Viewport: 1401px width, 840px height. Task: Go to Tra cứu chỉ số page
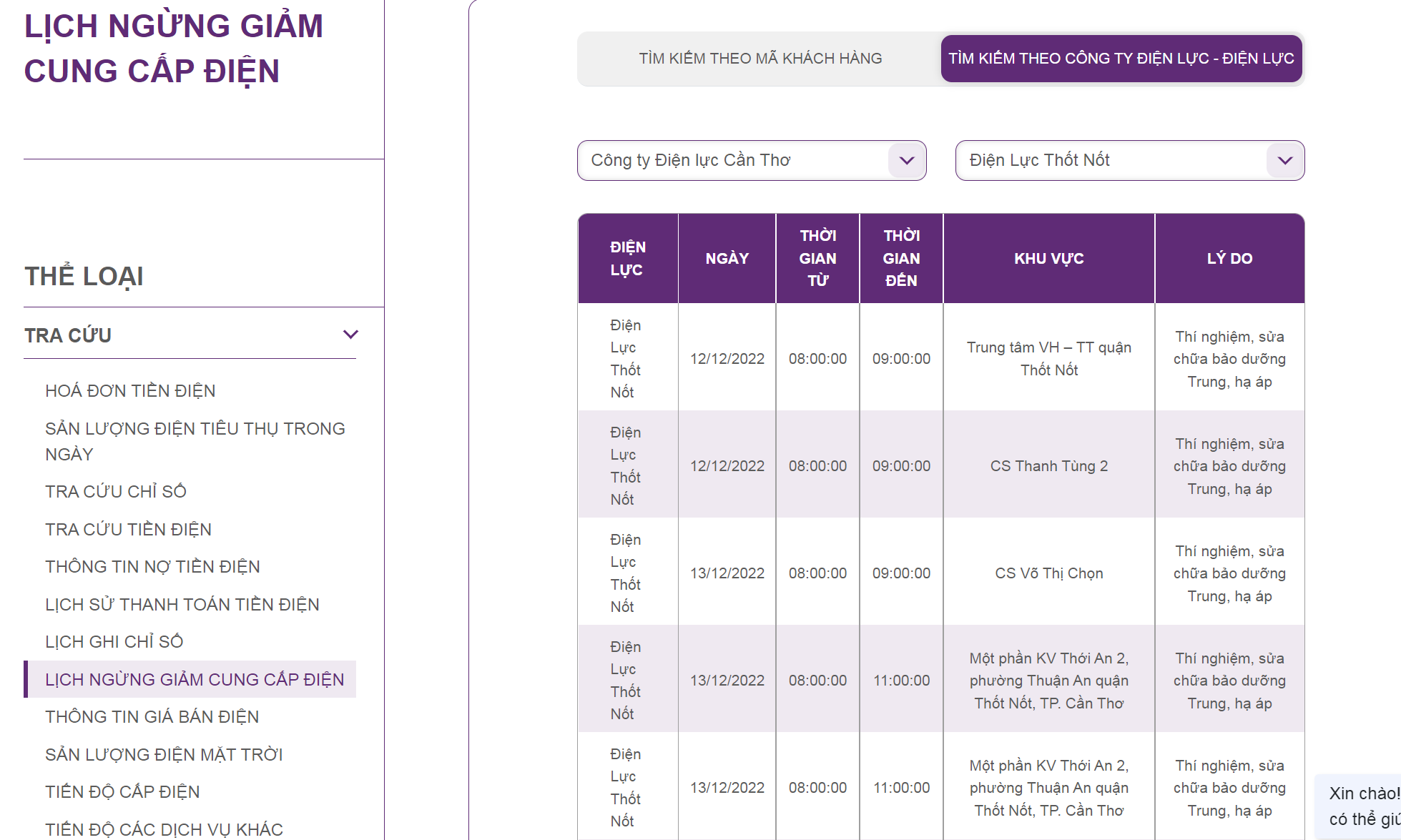pos(116,492)
